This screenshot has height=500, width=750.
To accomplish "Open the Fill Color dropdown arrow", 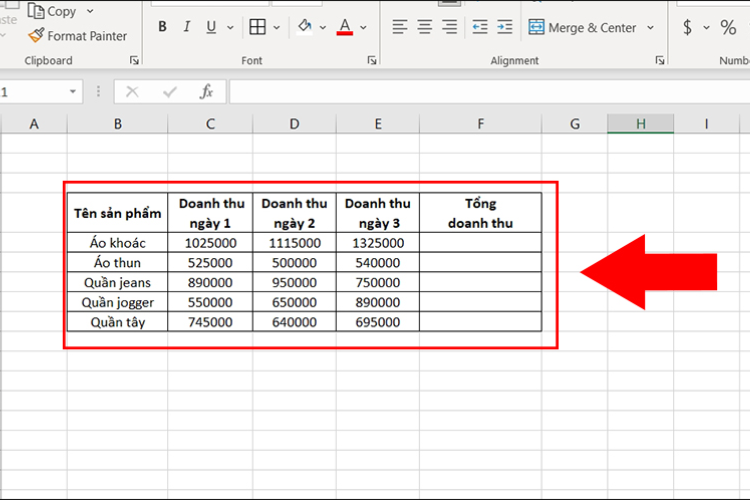I will pos(323,27).
